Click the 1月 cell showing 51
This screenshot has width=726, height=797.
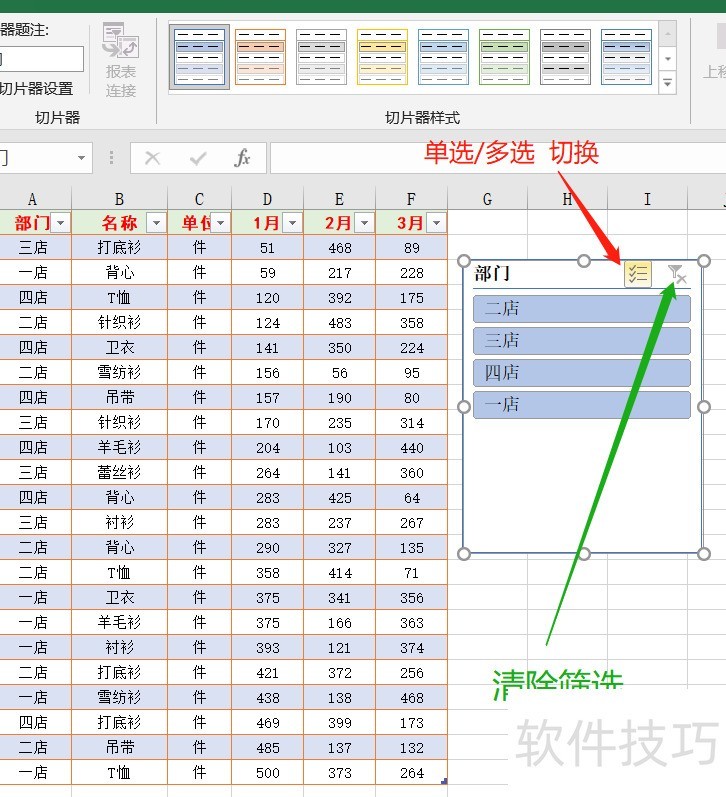(267, 248)
